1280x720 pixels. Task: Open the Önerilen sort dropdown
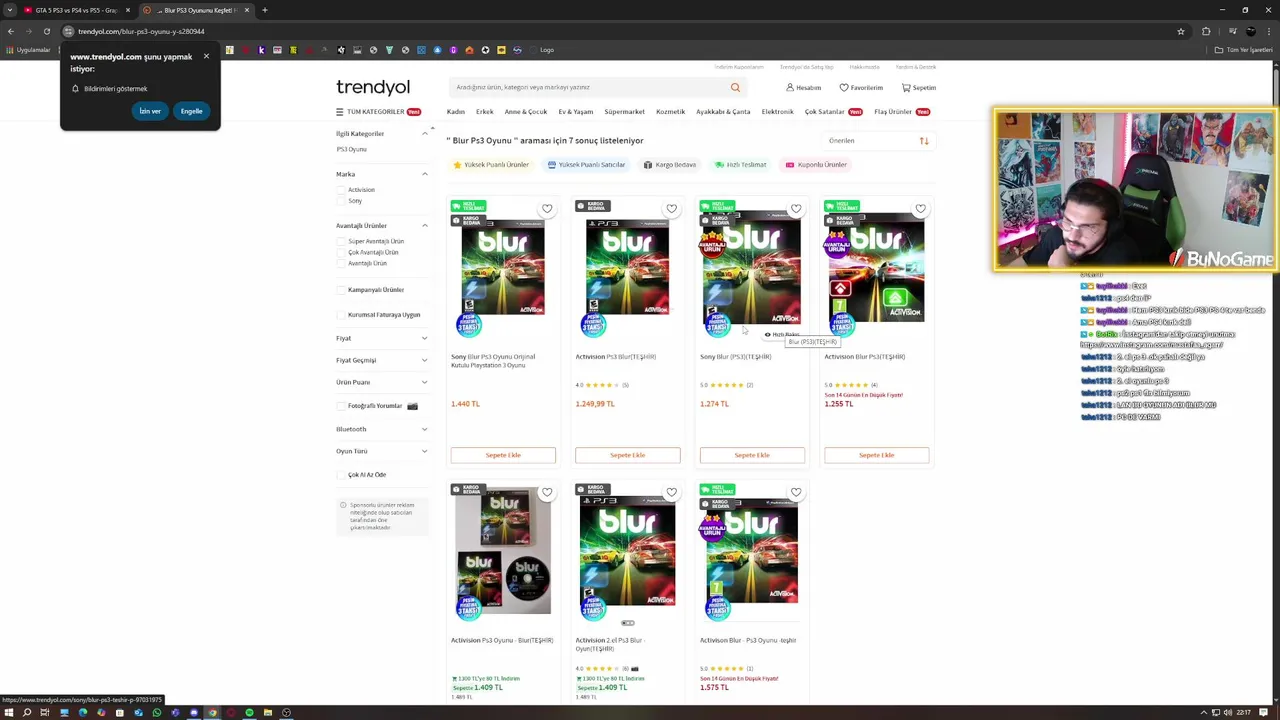(878, 141)
